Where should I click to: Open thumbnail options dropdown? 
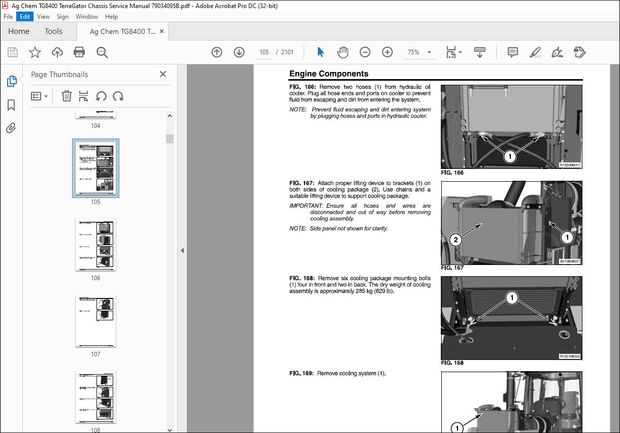click(39, 96)
